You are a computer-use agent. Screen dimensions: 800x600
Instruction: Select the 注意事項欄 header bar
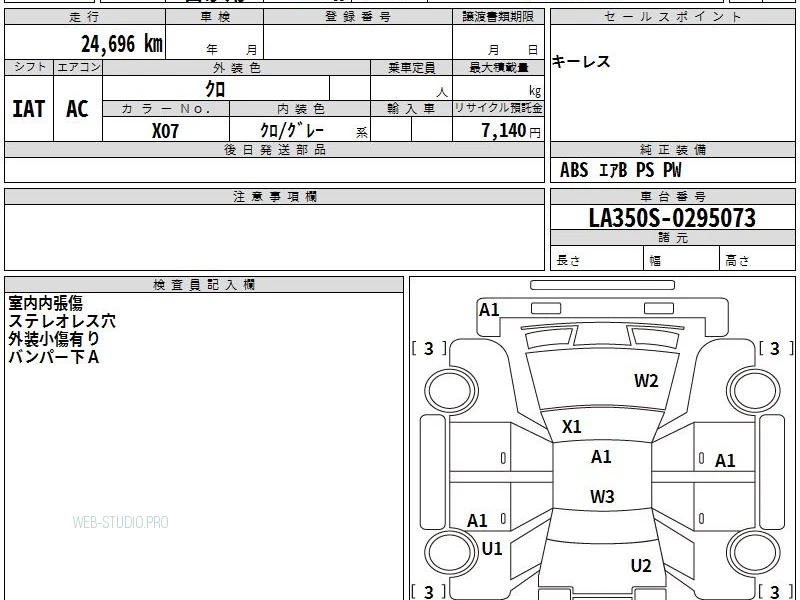(274, 196)
